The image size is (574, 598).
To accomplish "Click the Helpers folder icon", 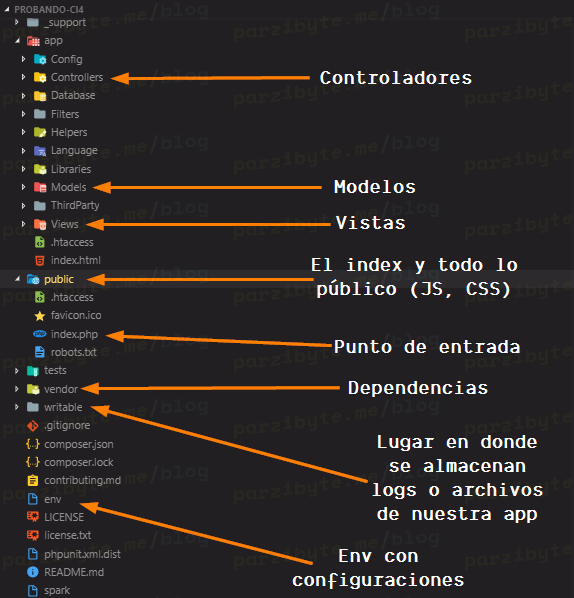I will (x=40, y=132).
